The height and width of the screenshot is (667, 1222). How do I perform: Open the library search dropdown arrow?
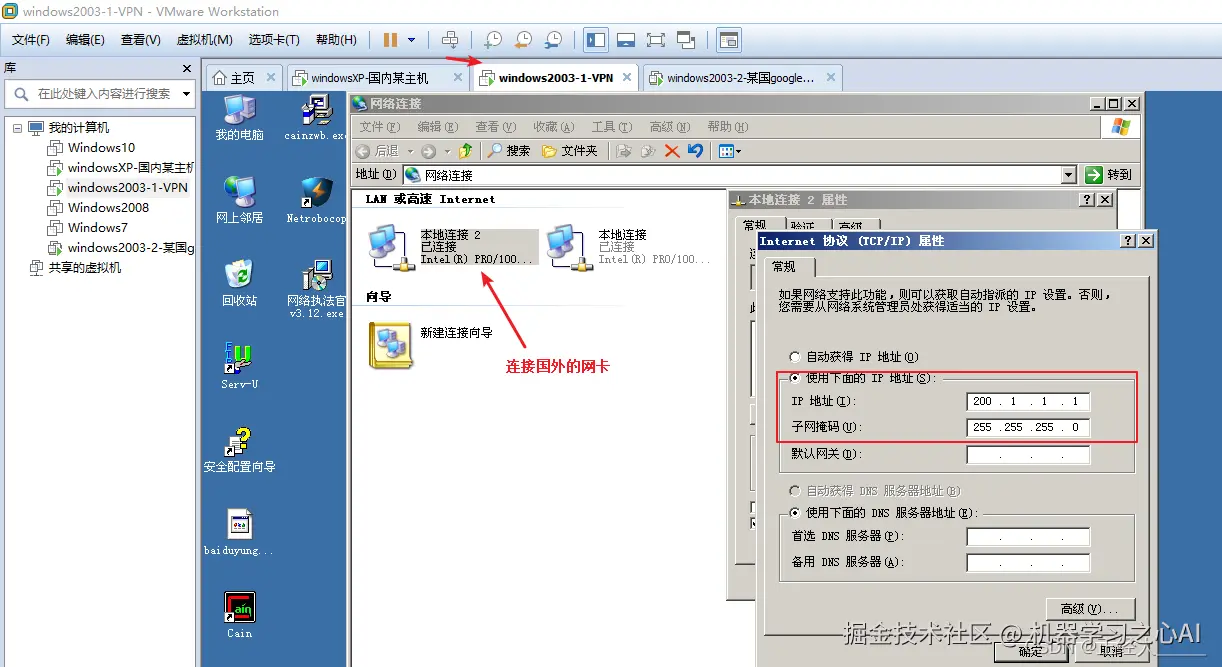[x=185, y=94]
